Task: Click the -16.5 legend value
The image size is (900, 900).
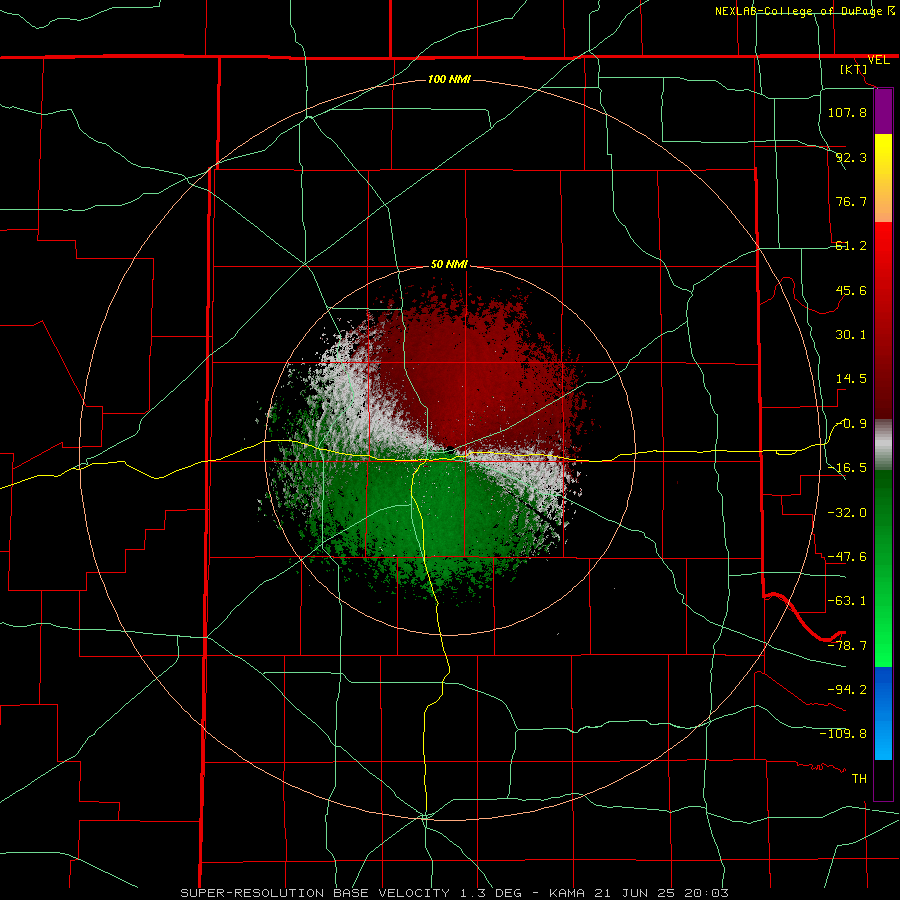Action: pyautogui.click(x=847, y=468)
